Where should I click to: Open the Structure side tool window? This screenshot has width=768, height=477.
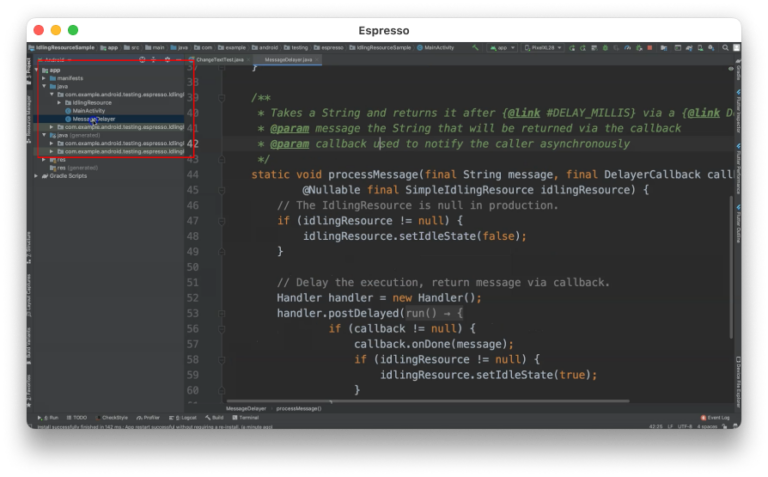click(29, 247)
